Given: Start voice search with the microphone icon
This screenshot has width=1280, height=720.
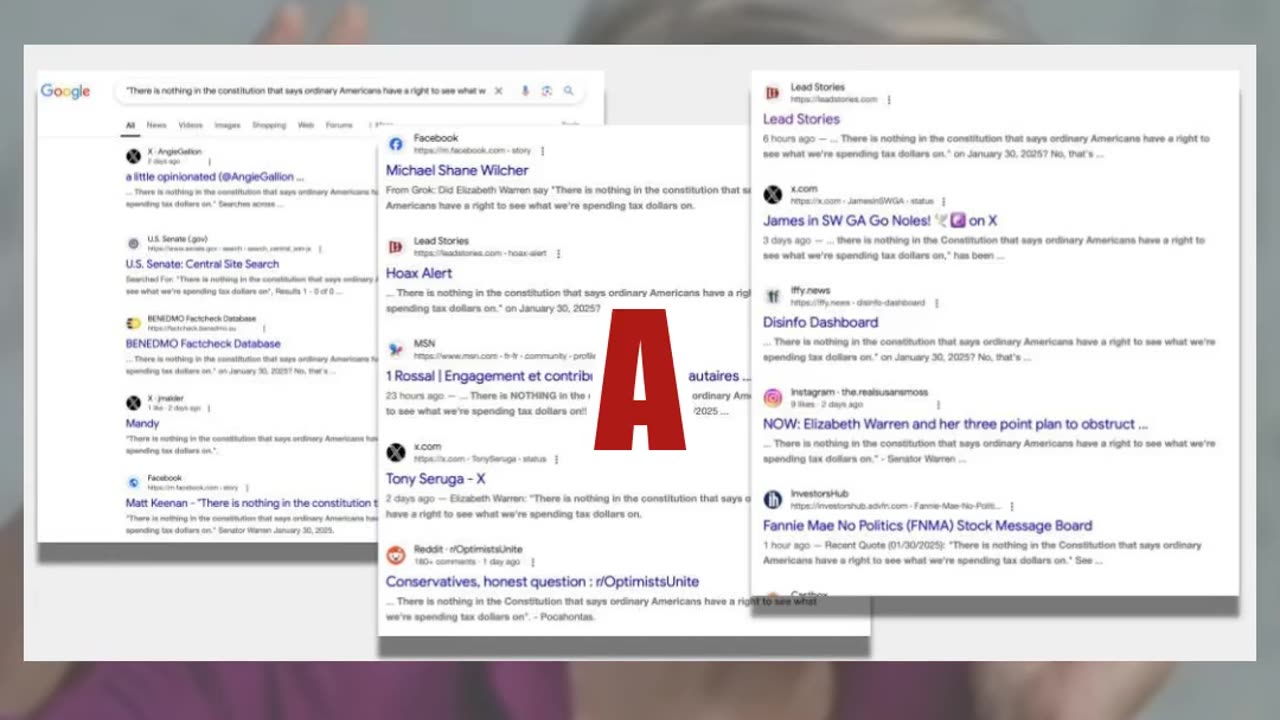Looking at the screenshot, I should coord(526,91).
